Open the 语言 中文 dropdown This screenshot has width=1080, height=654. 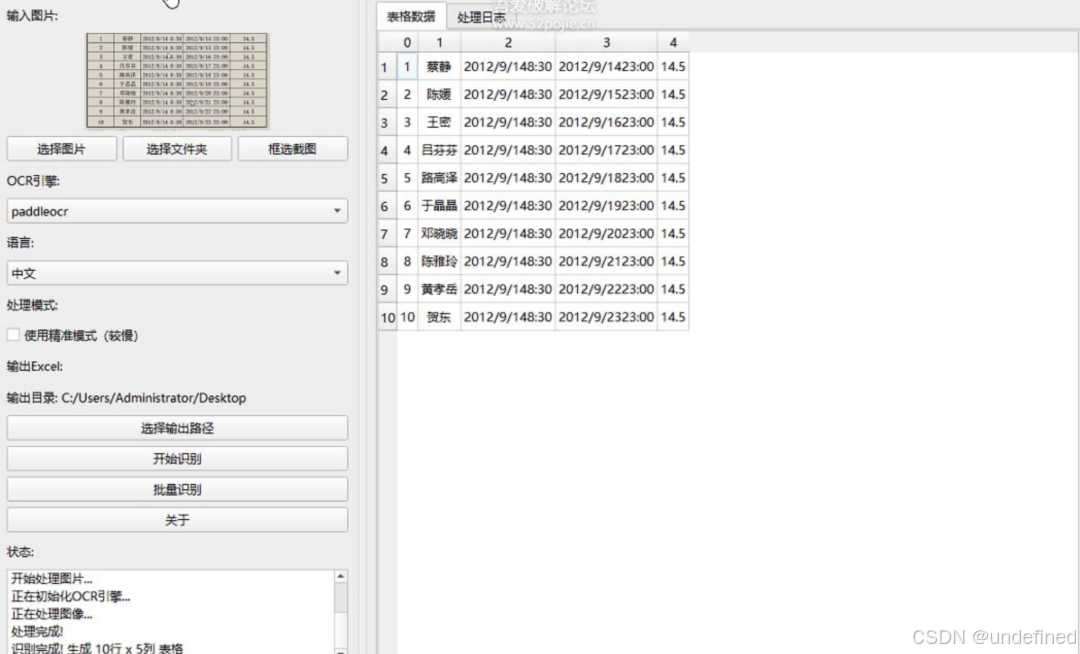[177, 273]
